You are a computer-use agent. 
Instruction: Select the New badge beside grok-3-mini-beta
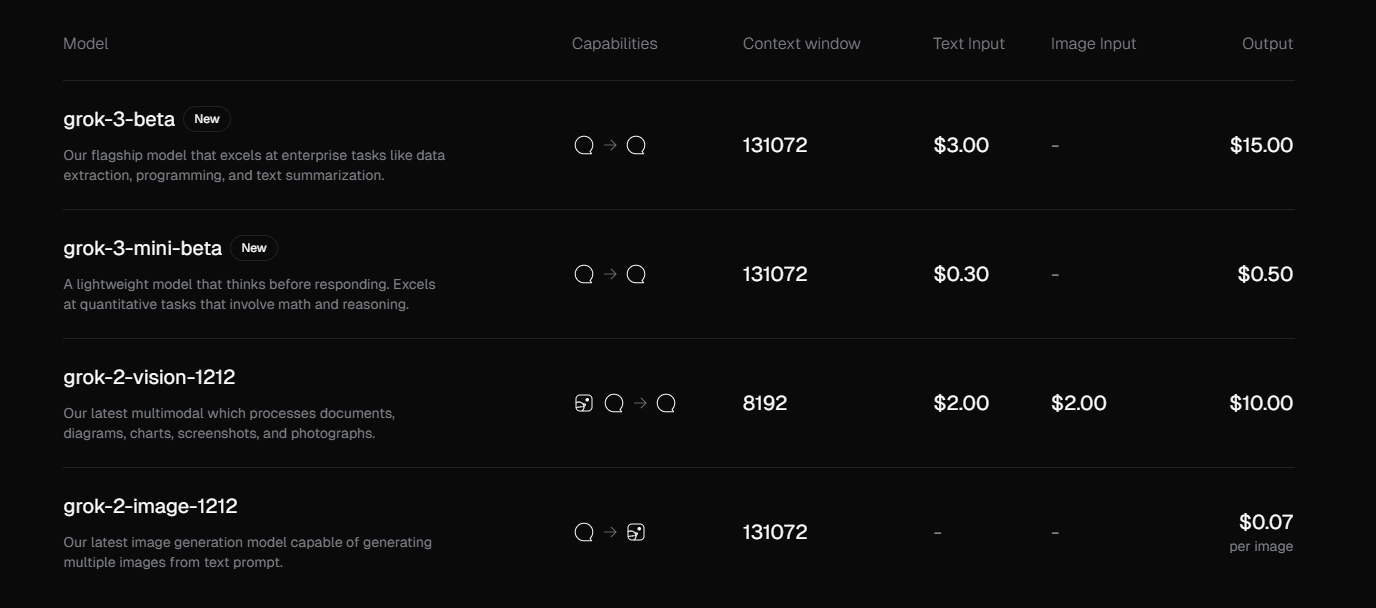click(254, 248)
